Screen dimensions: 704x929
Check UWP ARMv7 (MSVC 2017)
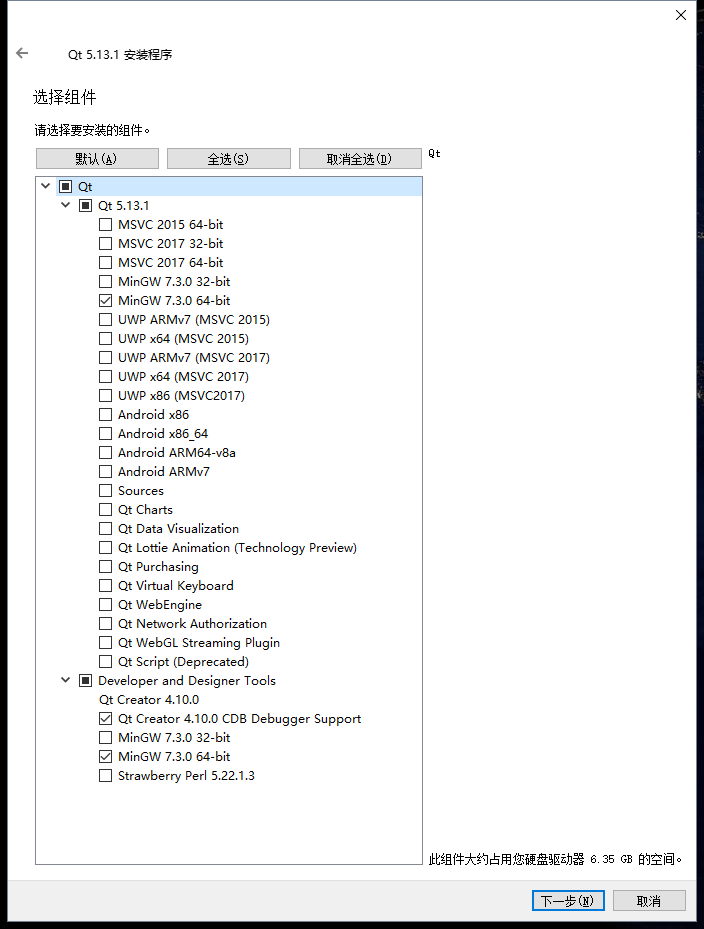click(x=105, y=357)
